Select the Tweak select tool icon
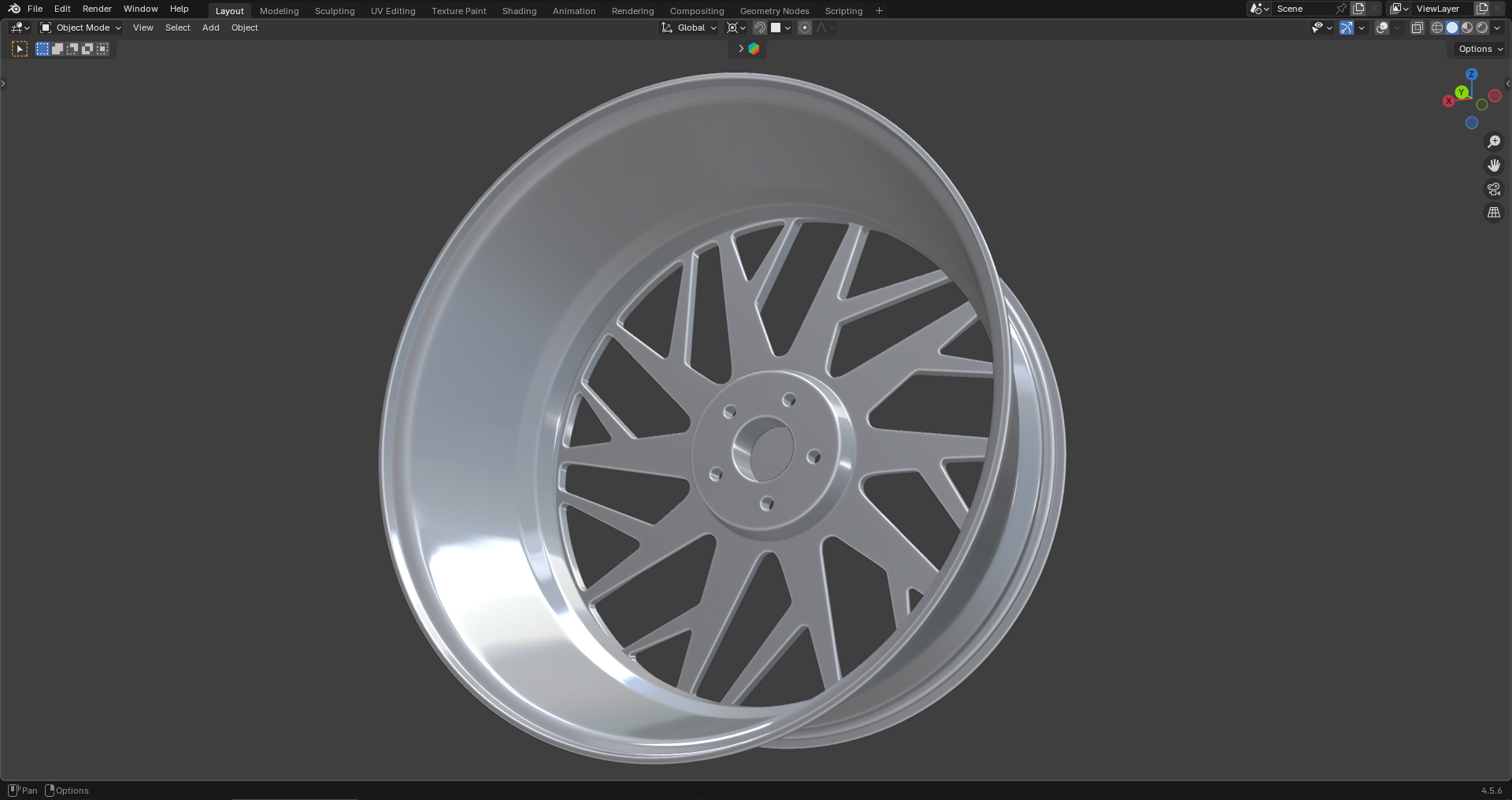This screenshot has height=800, width=1512. (x=20, y=49)
